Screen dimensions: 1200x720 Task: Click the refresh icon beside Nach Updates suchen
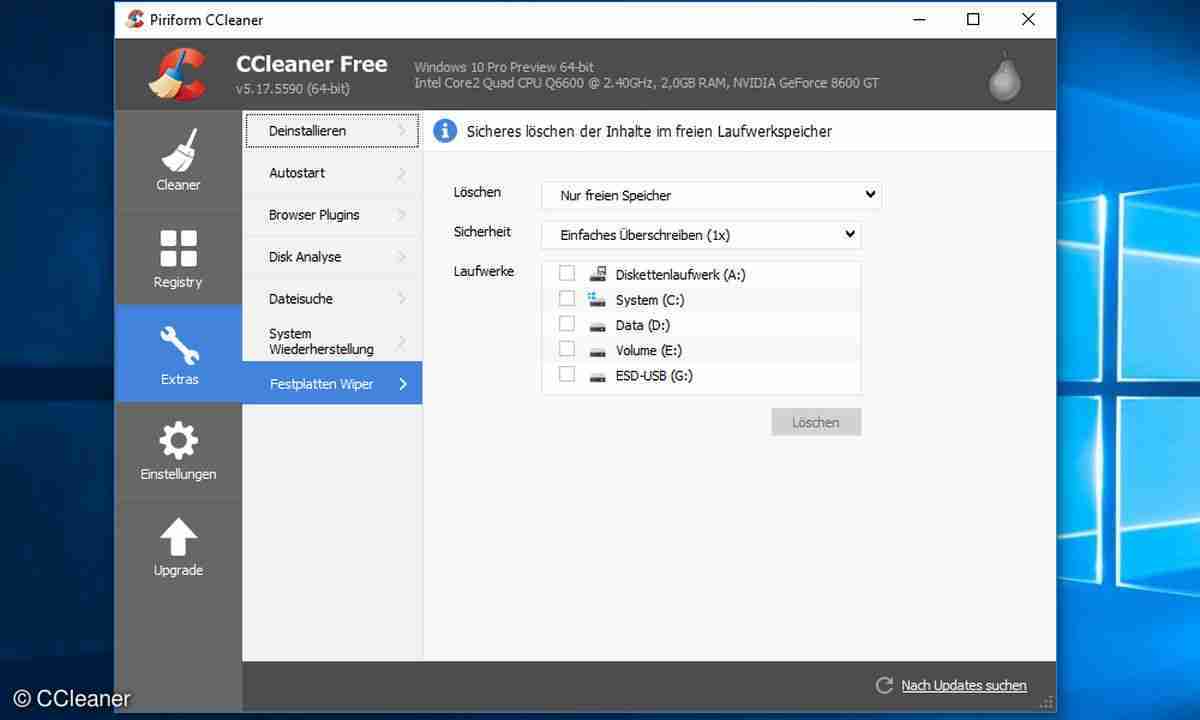(x=884, y=685)
